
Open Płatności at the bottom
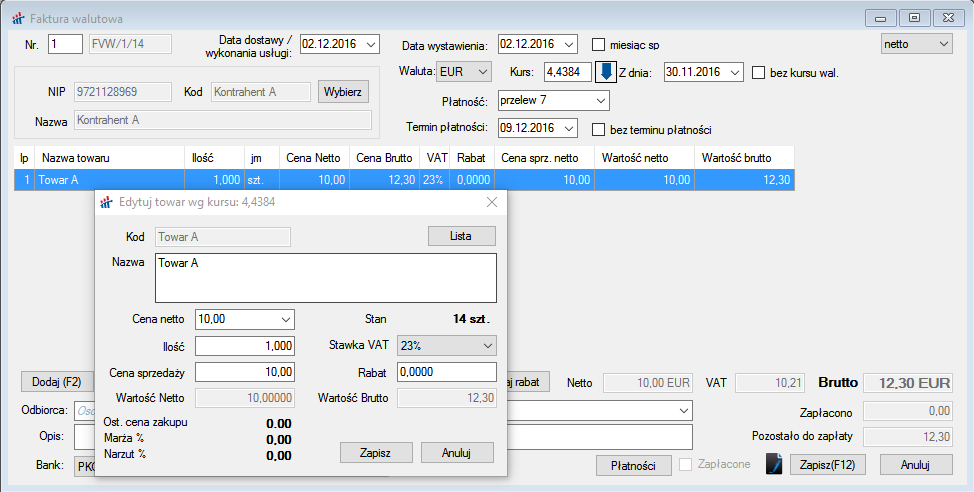pyautogui.click(x=633, y=465)
